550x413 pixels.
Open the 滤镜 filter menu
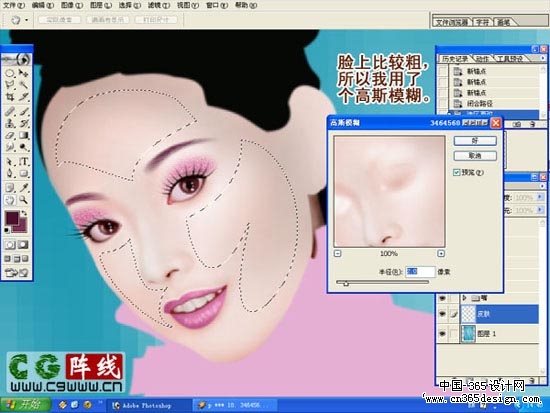point(159,5)
